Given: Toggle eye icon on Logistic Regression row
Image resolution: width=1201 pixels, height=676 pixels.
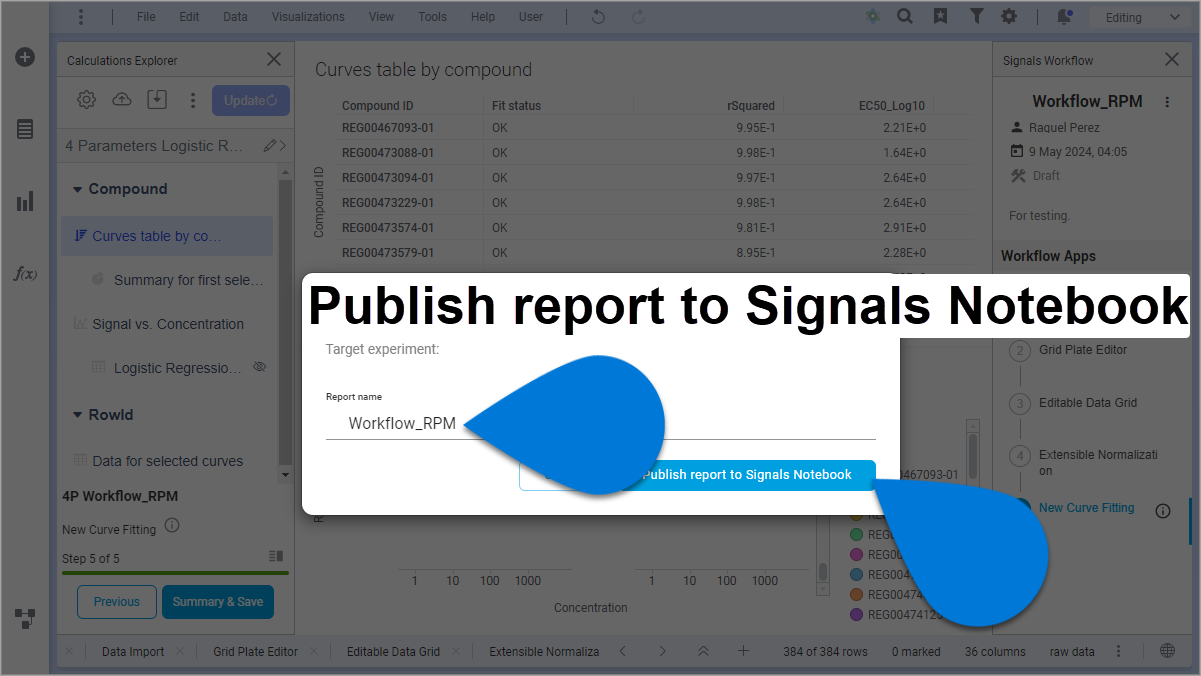Looking at the screenshot, I should 260,367.
